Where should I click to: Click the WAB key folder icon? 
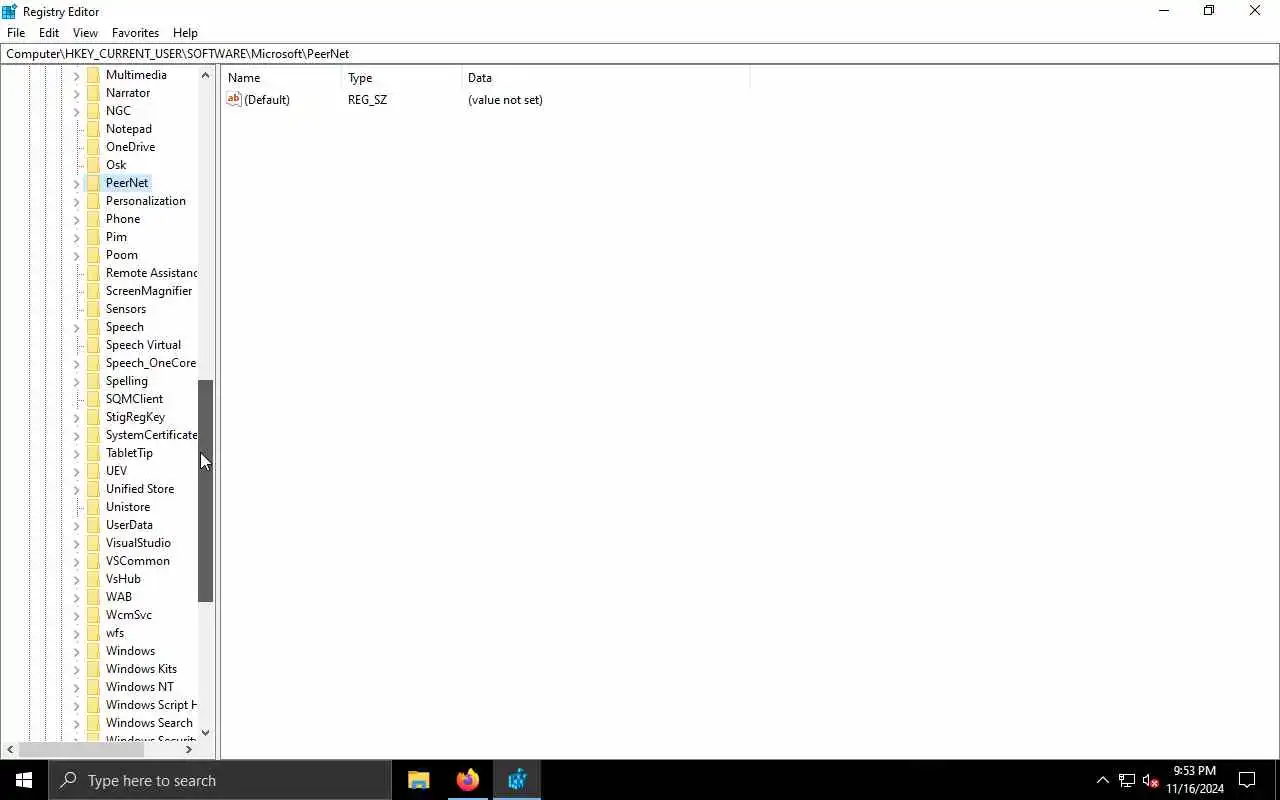(93, 597)
